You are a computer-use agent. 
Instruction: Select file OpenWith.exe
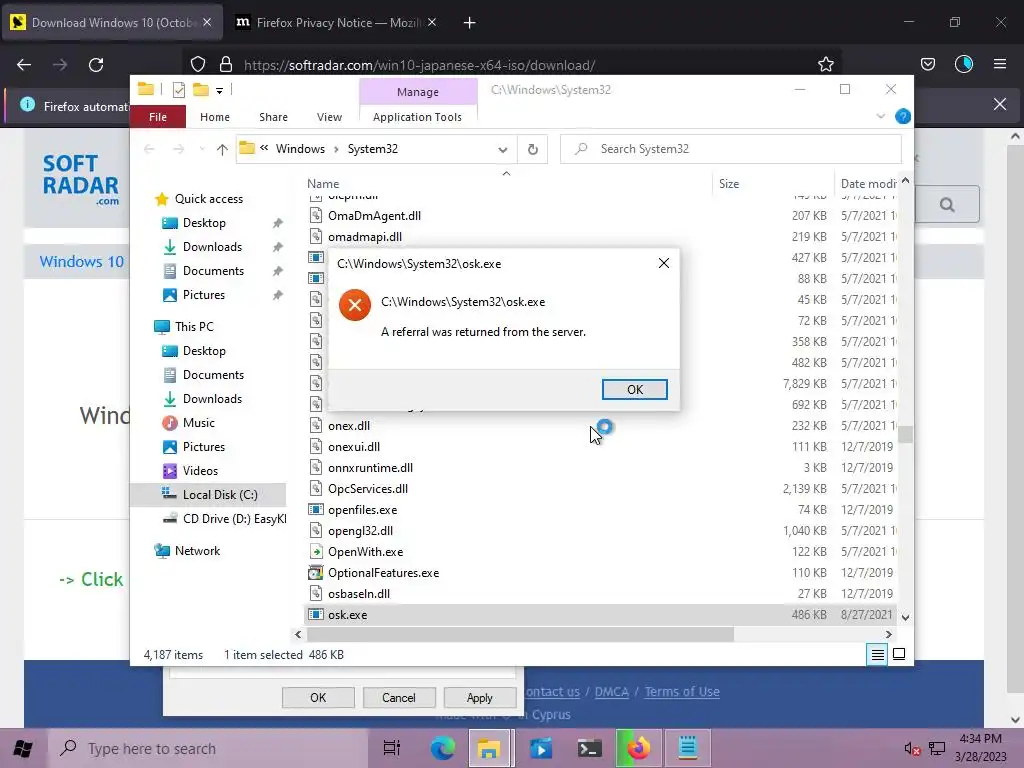click(x=366, y=552)
